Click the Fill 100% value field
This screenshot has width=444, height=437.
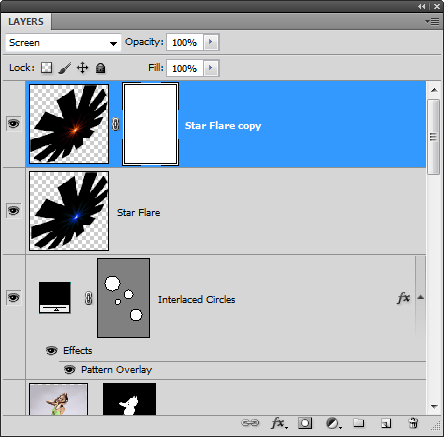coord(185,68)
